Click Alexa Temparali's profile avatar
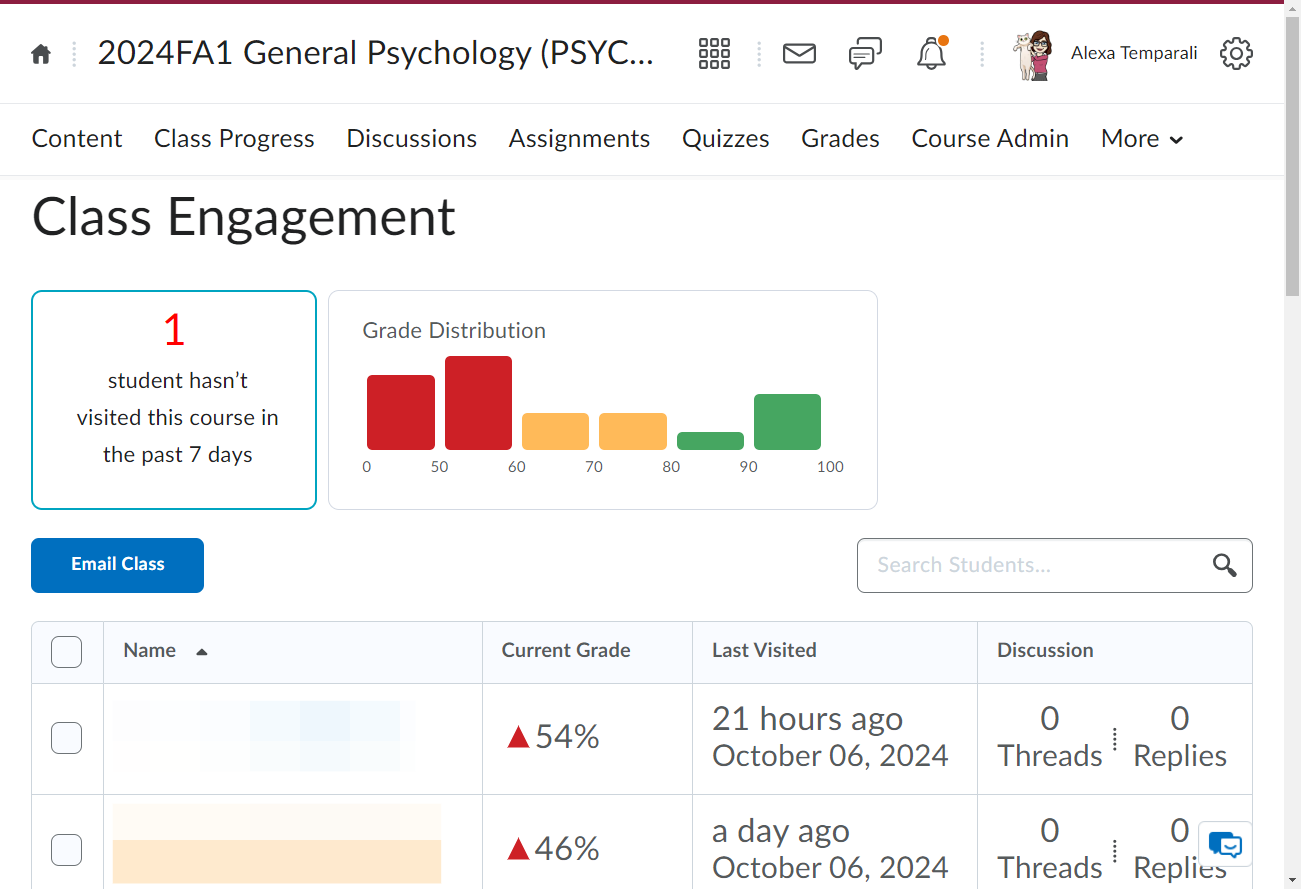 click(1034, 54)
